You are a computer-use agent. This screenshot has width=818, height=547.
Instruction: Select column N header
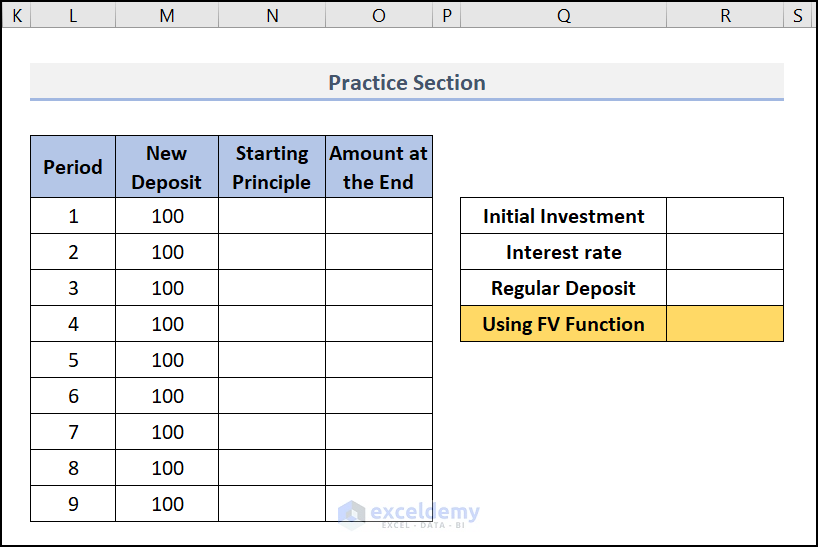coord(272,15)
